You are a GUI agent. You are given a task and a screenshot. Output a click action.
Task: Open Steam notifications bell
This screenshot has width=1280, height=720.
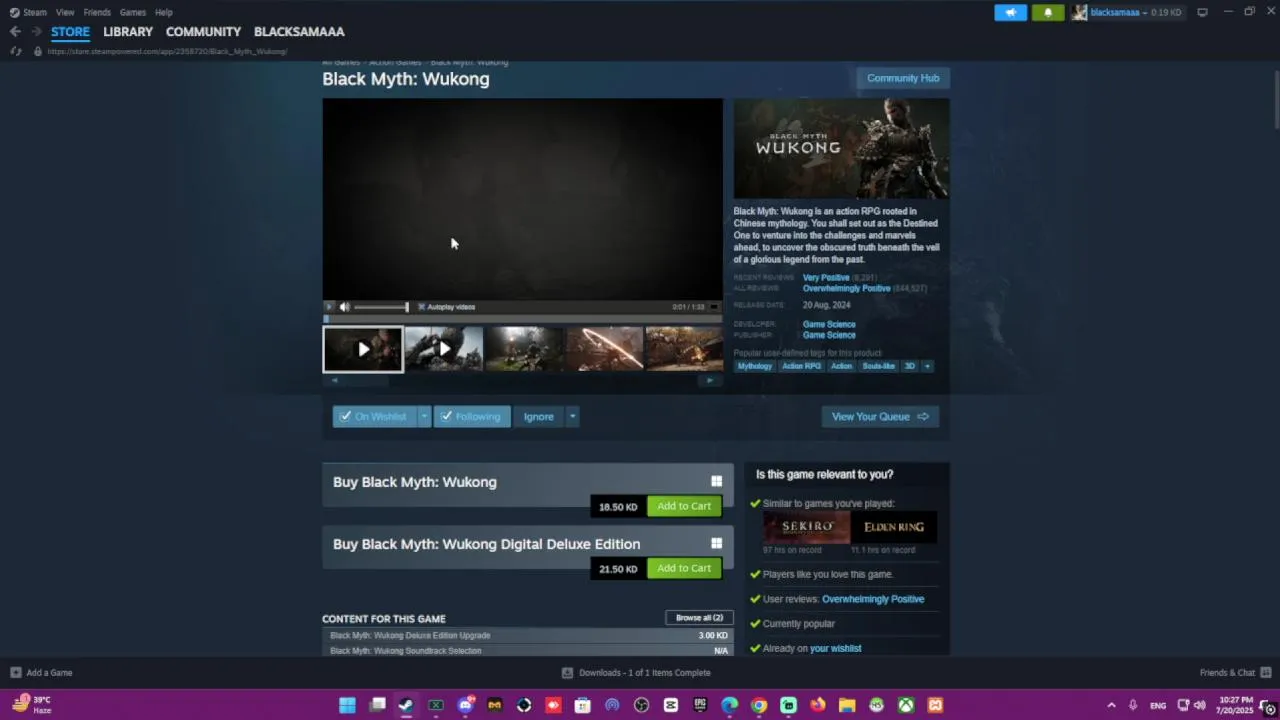[x=1048, y=12]
